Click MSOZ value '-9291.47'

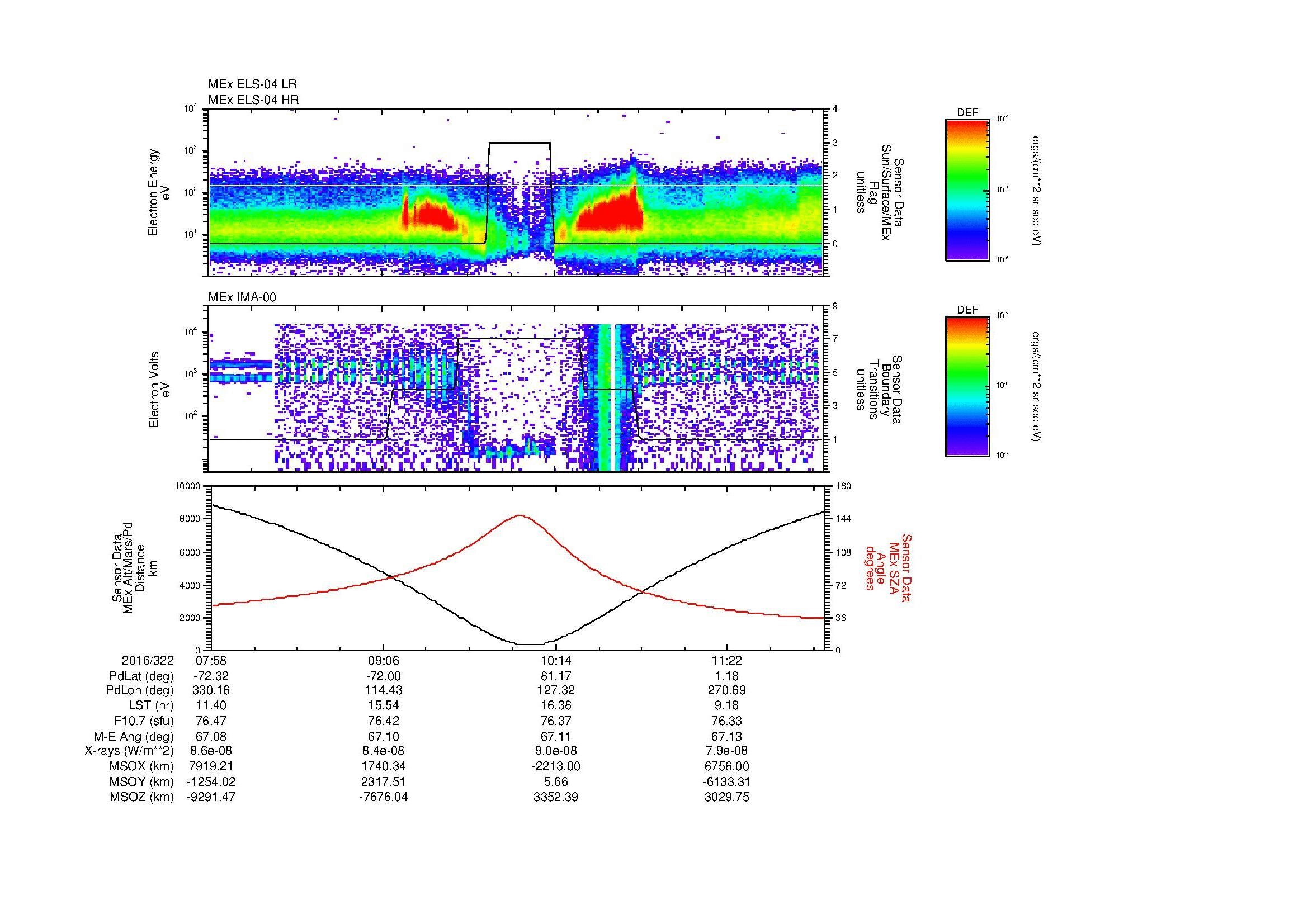pyautogui.click(x=211, y=798)
